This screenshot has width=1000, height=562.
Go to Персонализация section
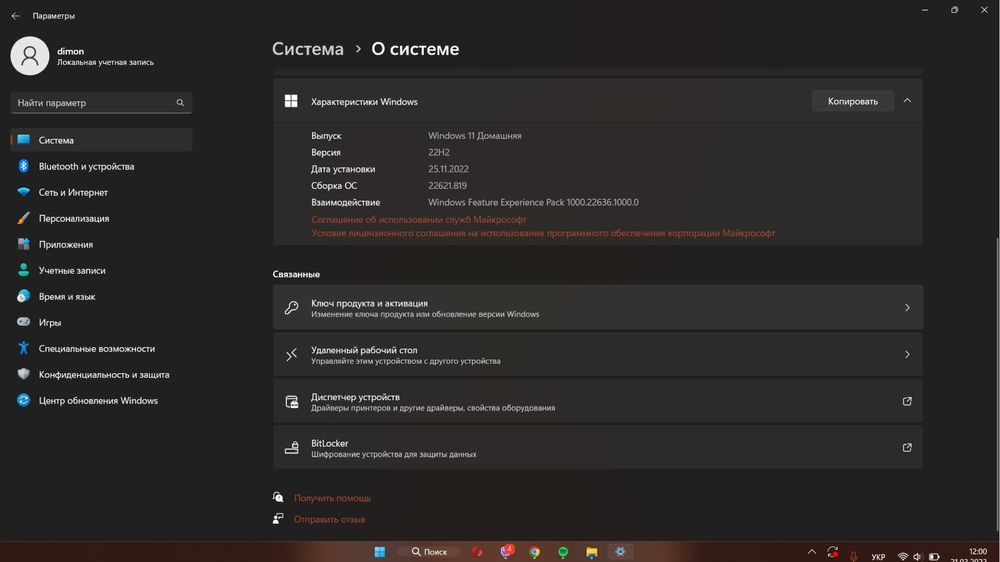101,218
